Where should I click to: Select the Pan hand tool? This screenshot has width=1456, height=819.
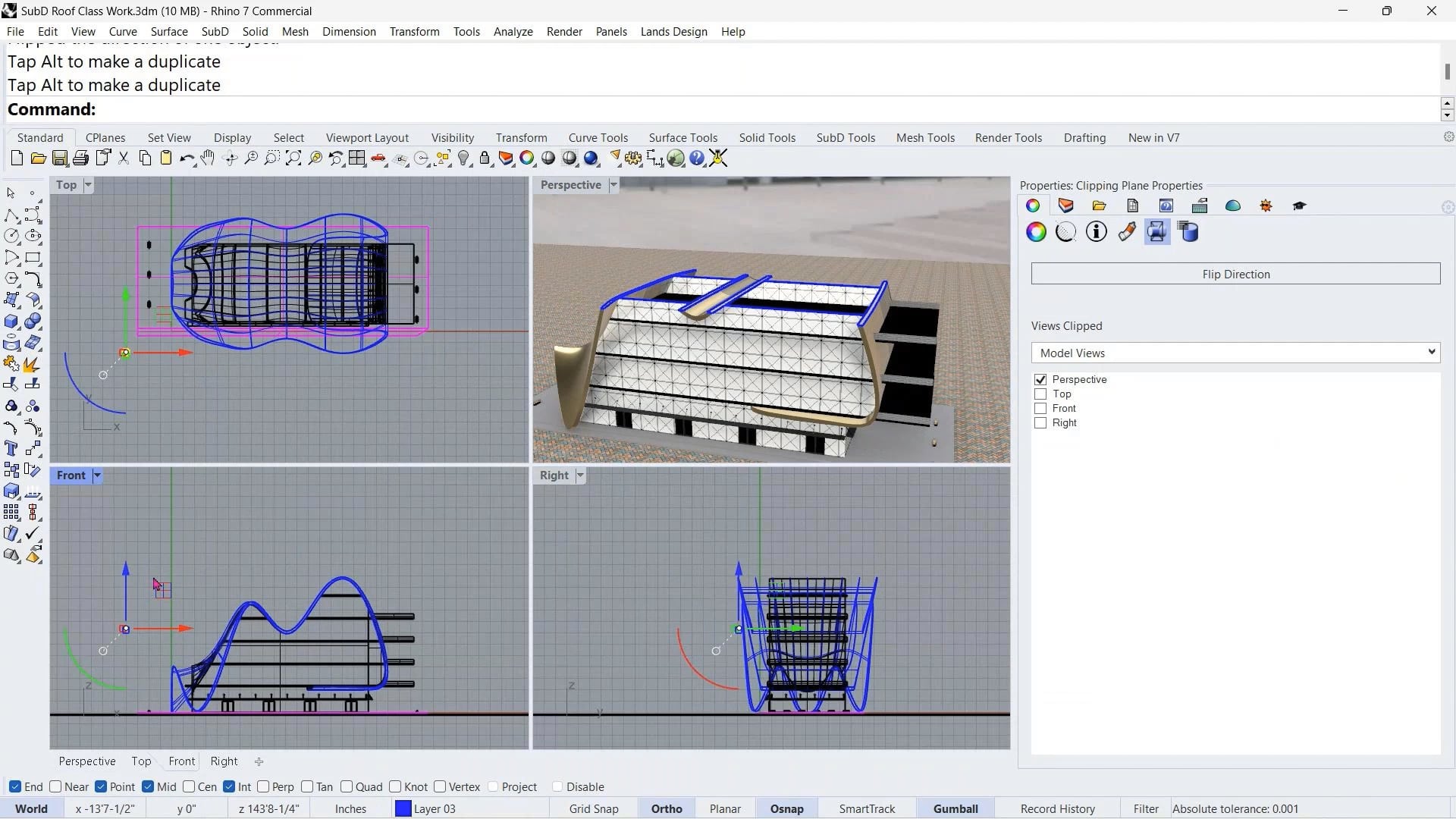[x=208, y=158]
